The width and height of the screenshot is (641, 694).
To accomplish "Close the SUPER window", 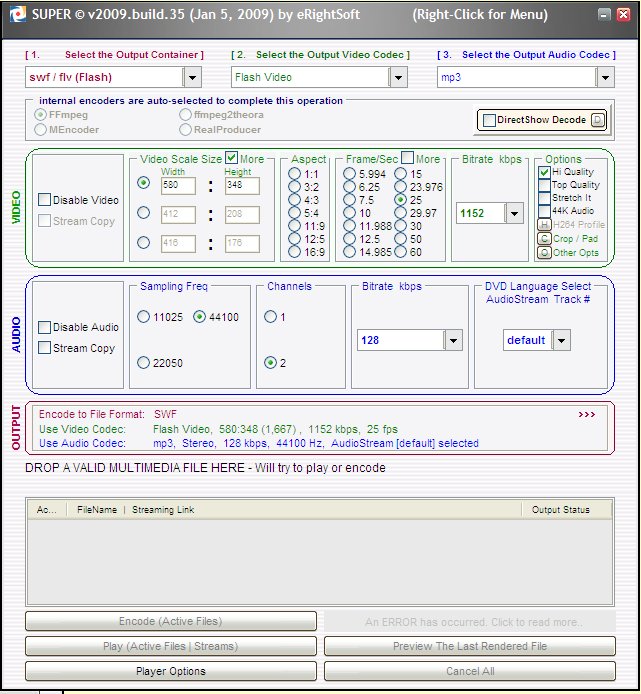I will [x=624, y=15].
